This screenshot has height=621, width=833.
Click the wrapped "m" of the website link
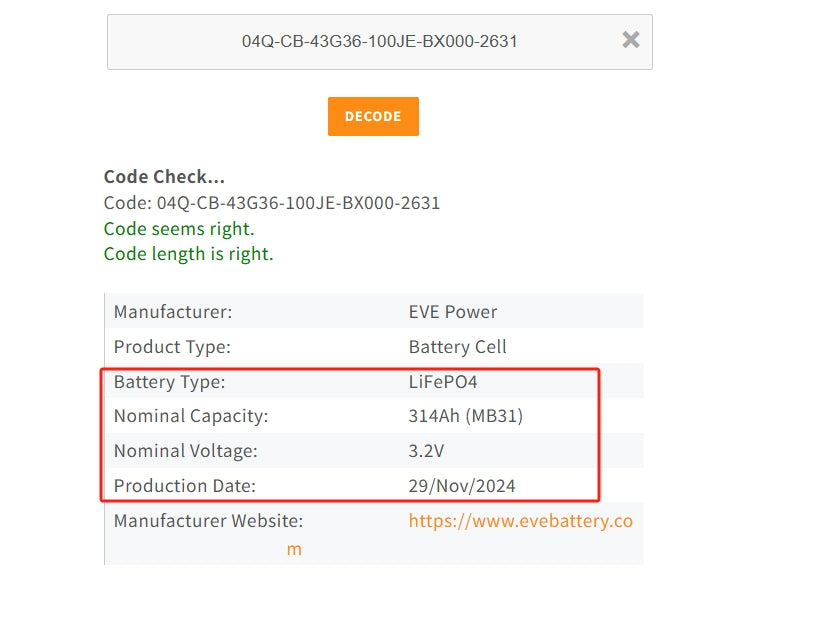tap(293, 549)
